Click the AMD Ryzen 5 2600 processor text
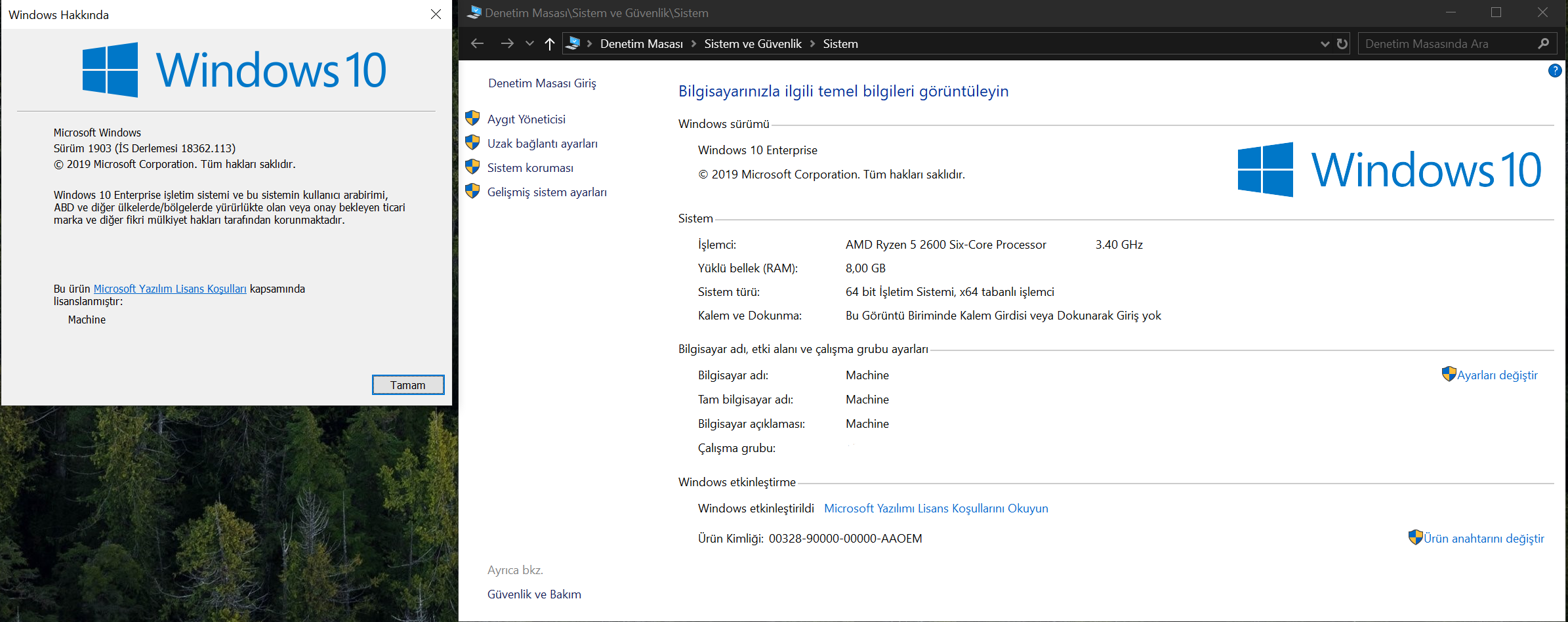Screen dimensions: 1568x622 pos(945,245)
